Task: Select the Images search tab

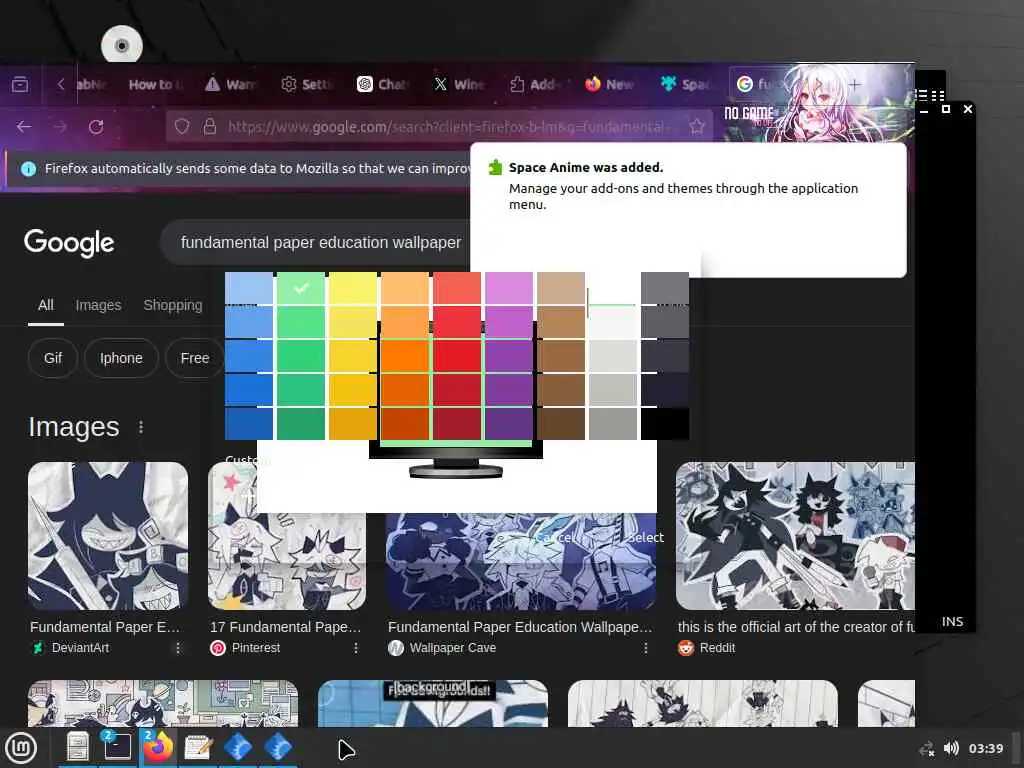Action: [99, 305]
